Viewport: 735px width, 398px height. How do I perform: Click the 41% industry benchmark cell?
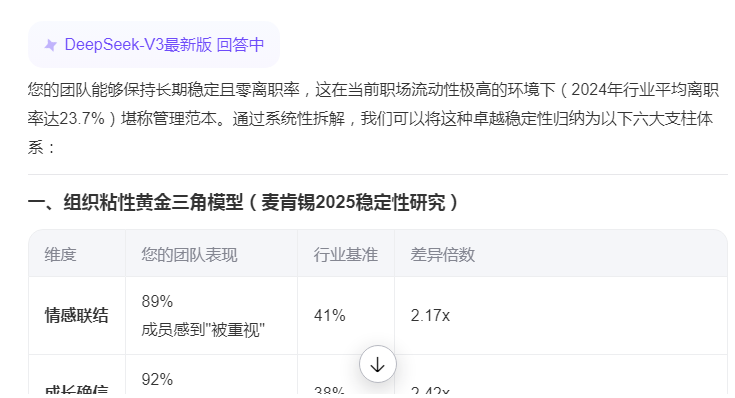tap(330, 315)
